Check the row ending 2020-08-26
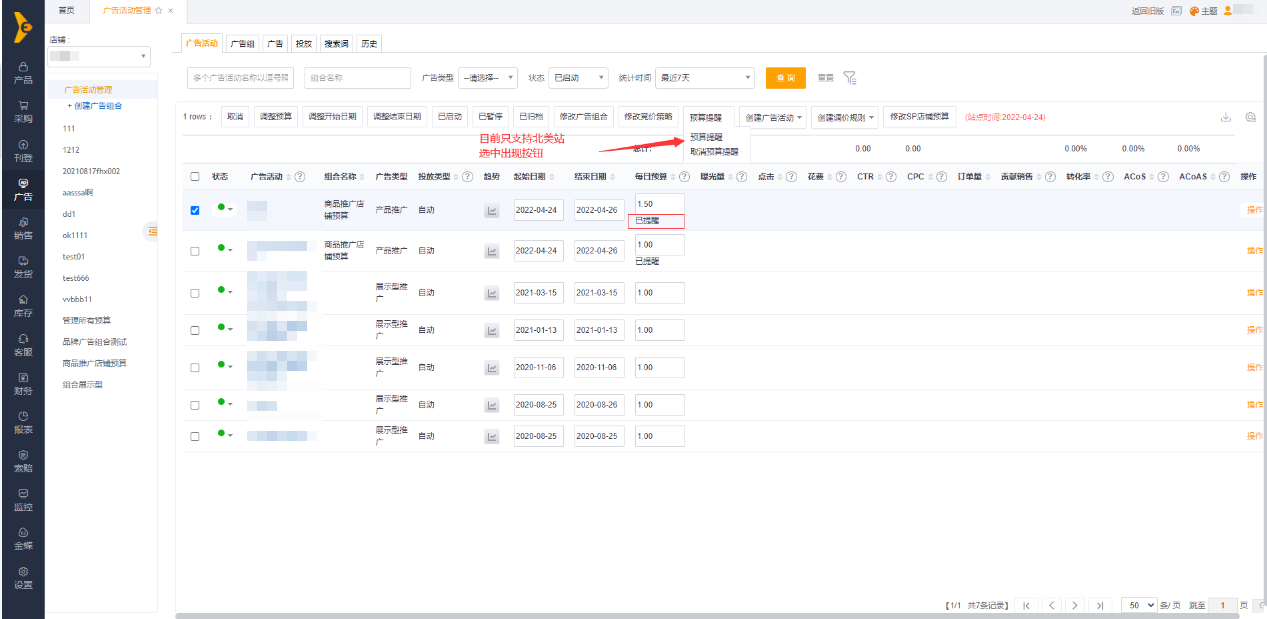Screen dimensions: 1267x619 (195, 405)
